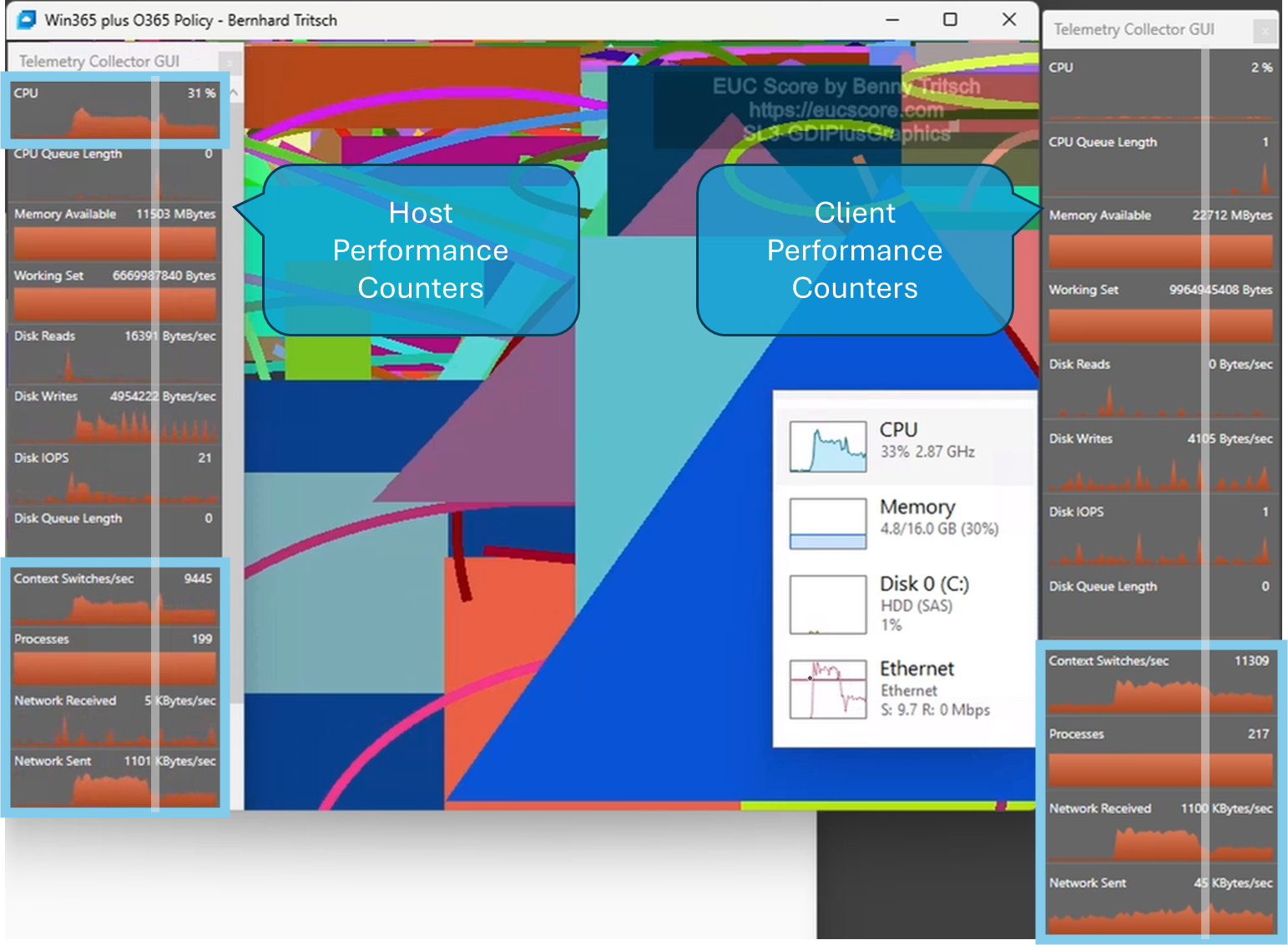The width and height of the screenshot is (1288, 945).
Task: Collapse the host CPU counter using the chevron
Action: pyautogui.click(x=234, y=93)
